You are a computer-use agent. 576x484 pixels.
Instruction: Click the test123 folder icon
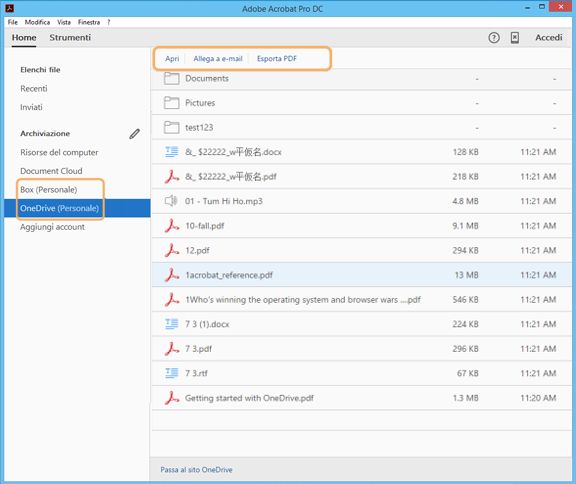tap(172, 127)
